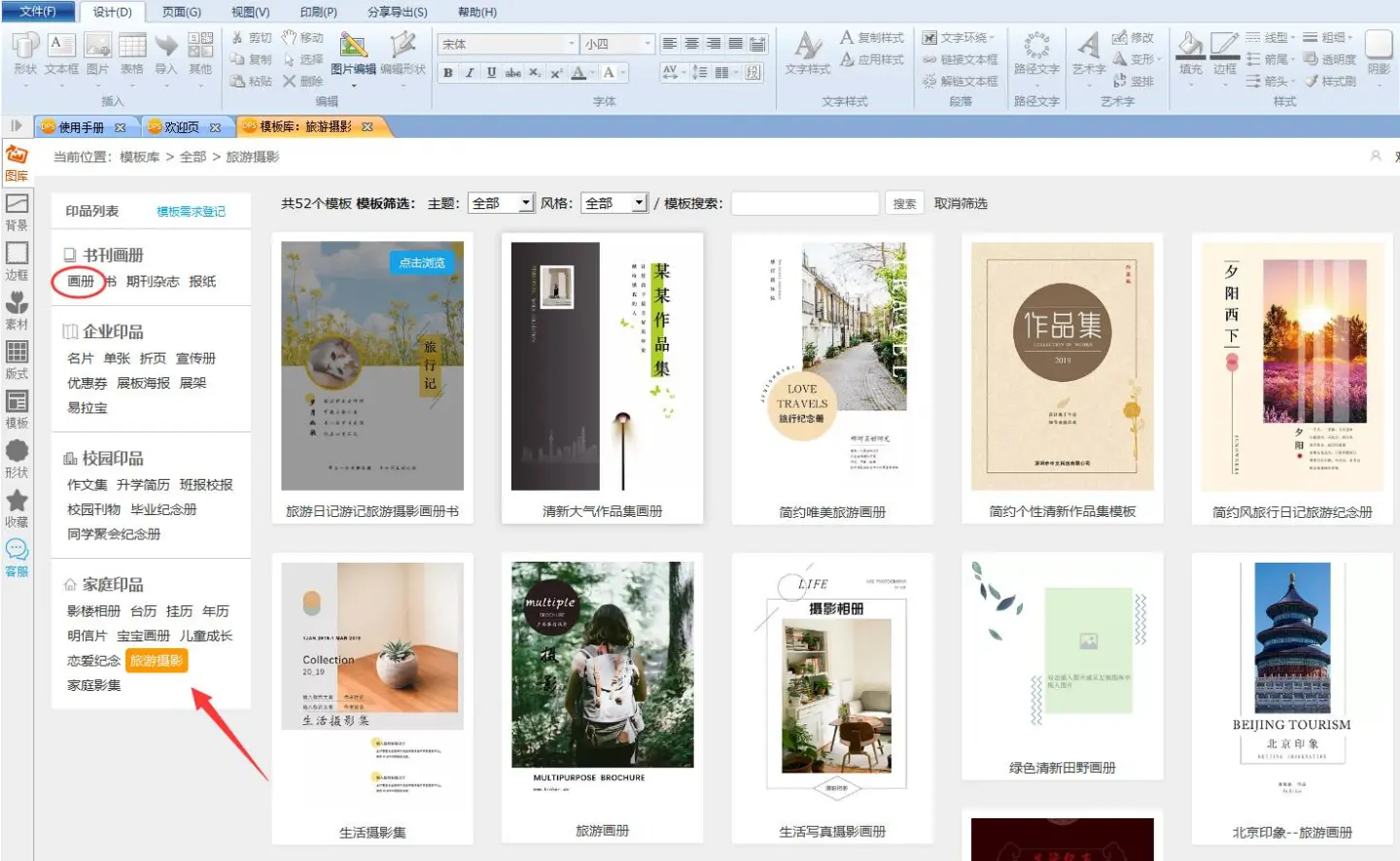Image resolution: width=1400 pixels, height=861 pixels.
Task: Toggle bold text formatting
Action: (447, 73)
